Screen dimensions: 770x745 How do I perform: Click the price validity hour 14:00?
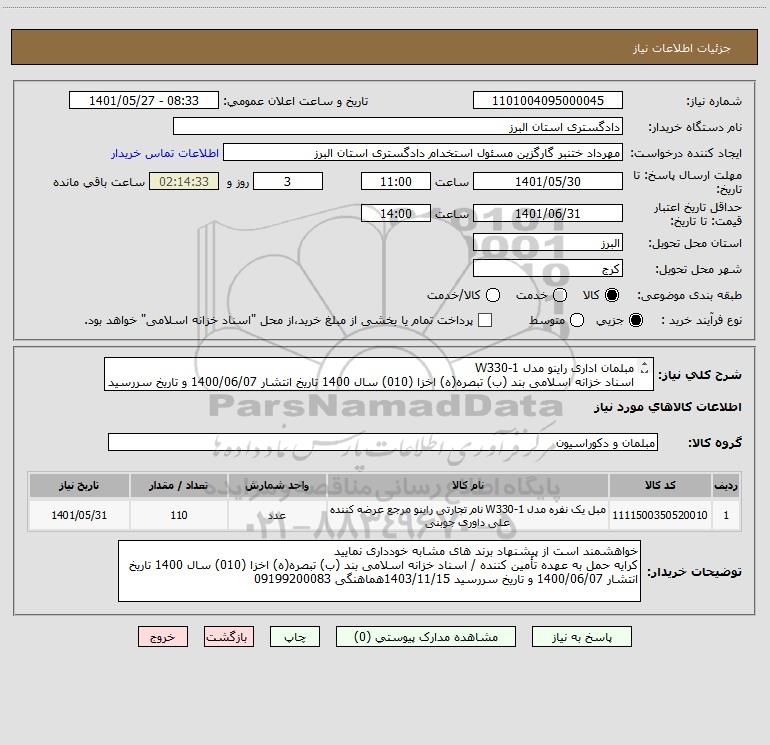pos(396,213)
